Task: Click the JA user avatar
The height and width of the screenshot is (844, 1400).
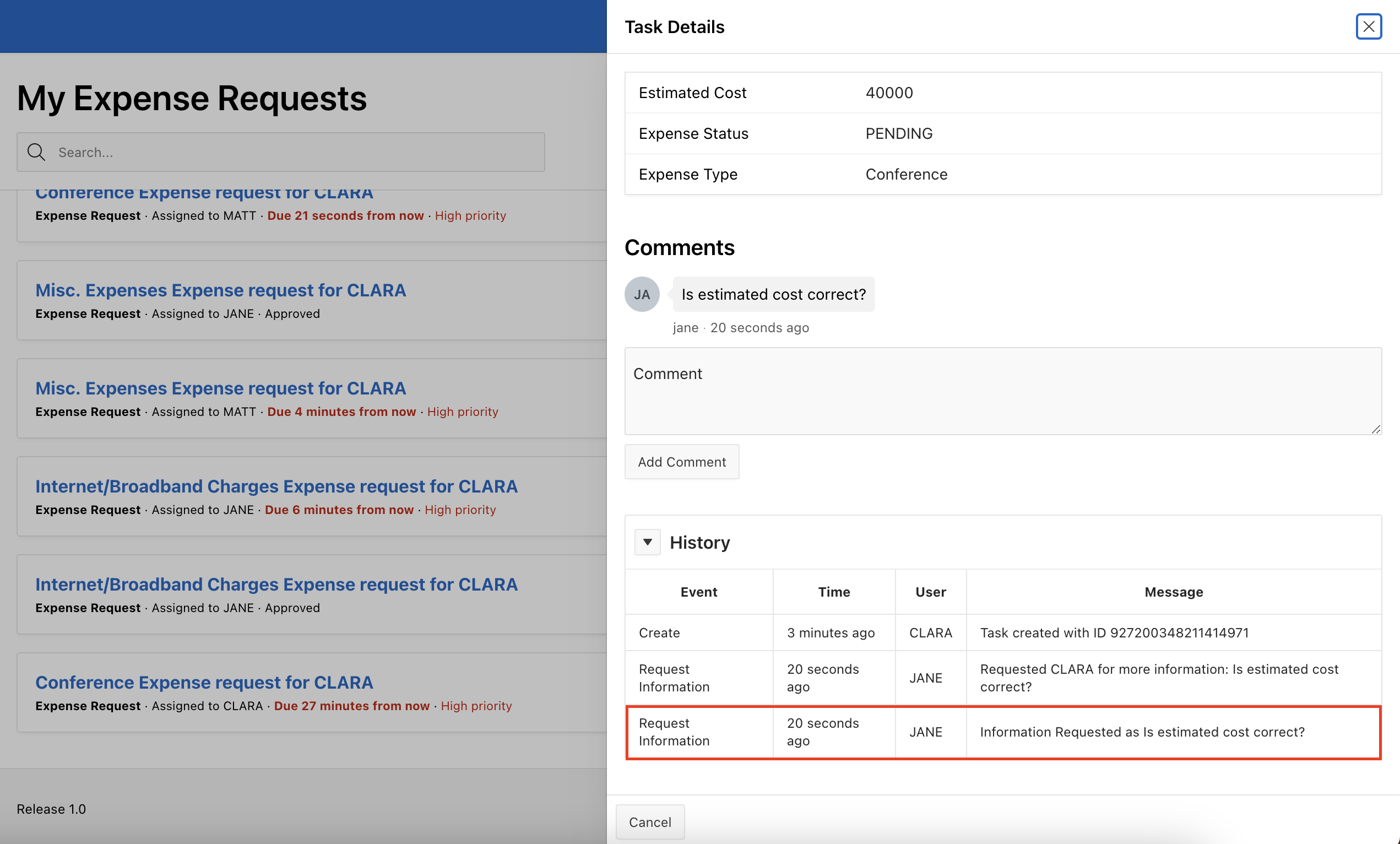Action: [x=642, y=294]
